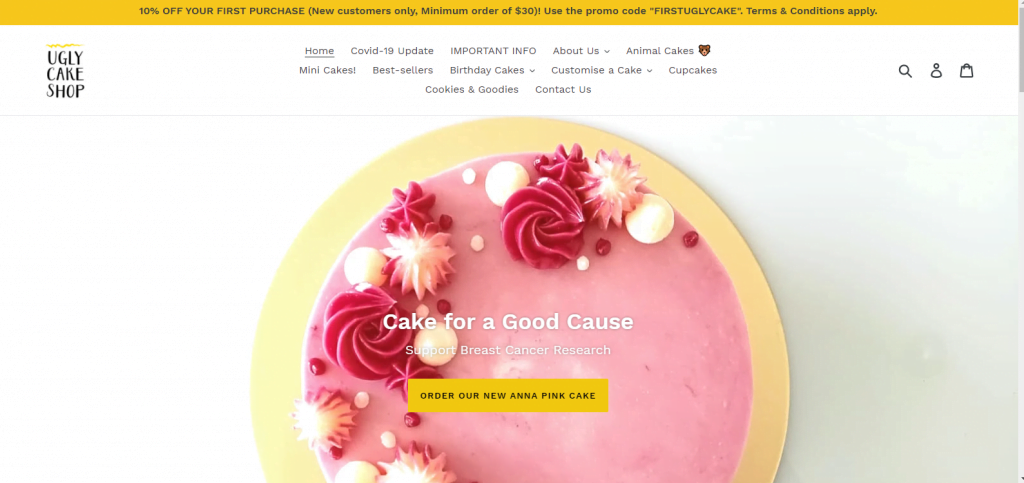Click the Cake for a Good Cause heading
The image size is (1024, 483).
tap(508, 322)
